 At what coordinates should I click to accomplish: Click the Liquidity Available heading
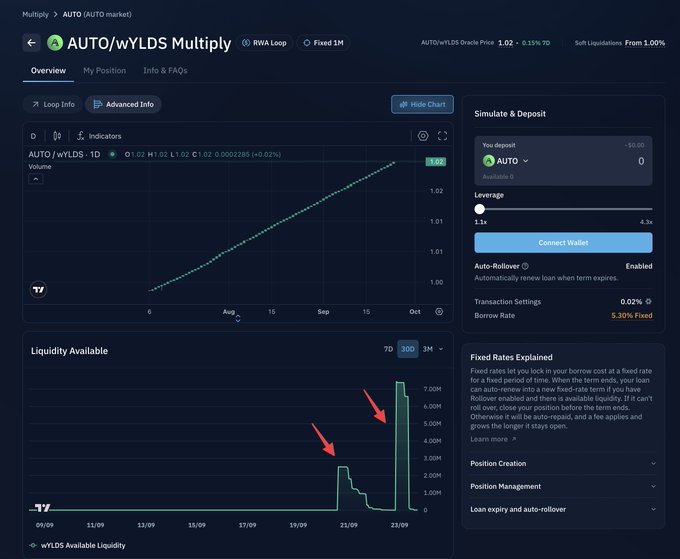[x=69, y=351]
